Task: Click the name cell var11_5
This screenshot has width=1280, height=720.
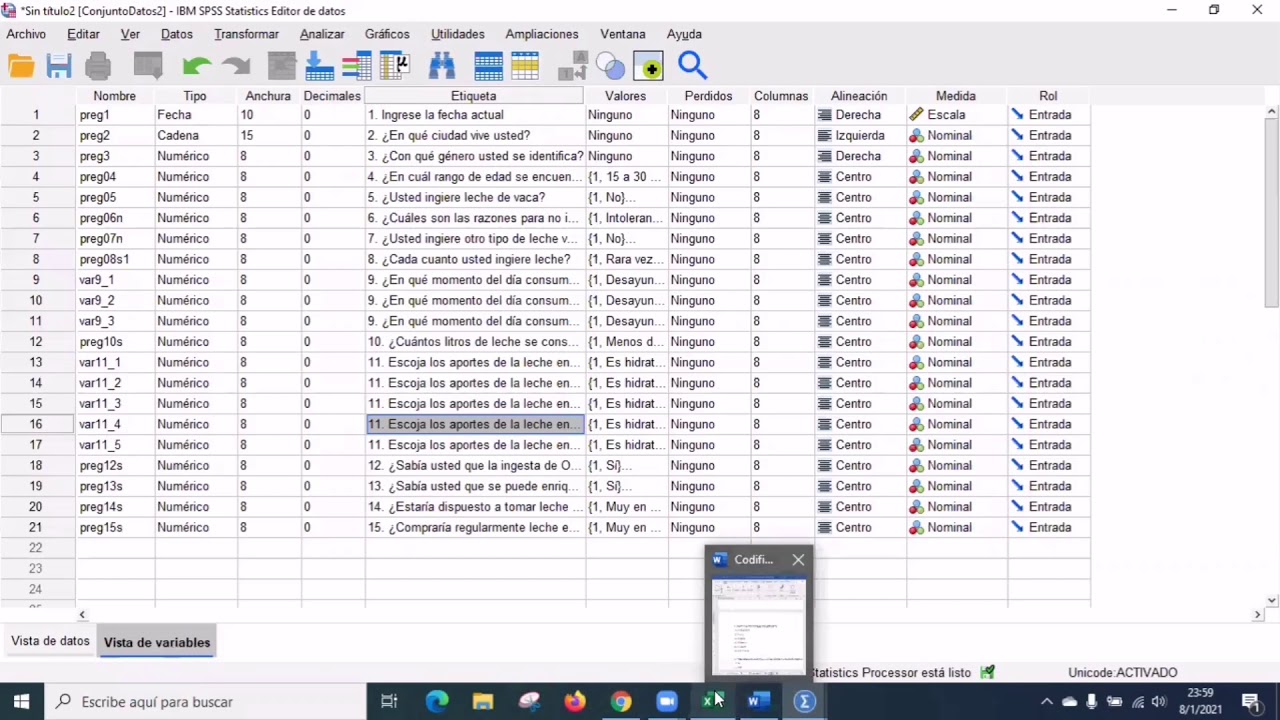Action: tap(115, 445)
